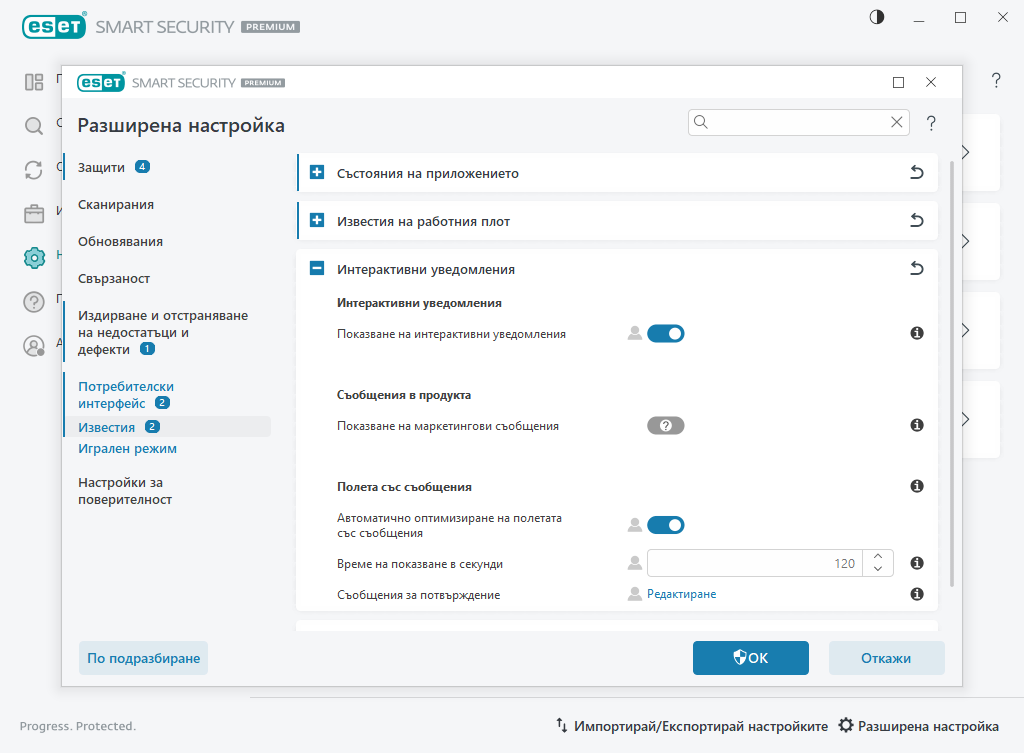This screenshot has width=1024, height=753.
Task: Turn off automatic message box optimization
Action: pos(666,524)
